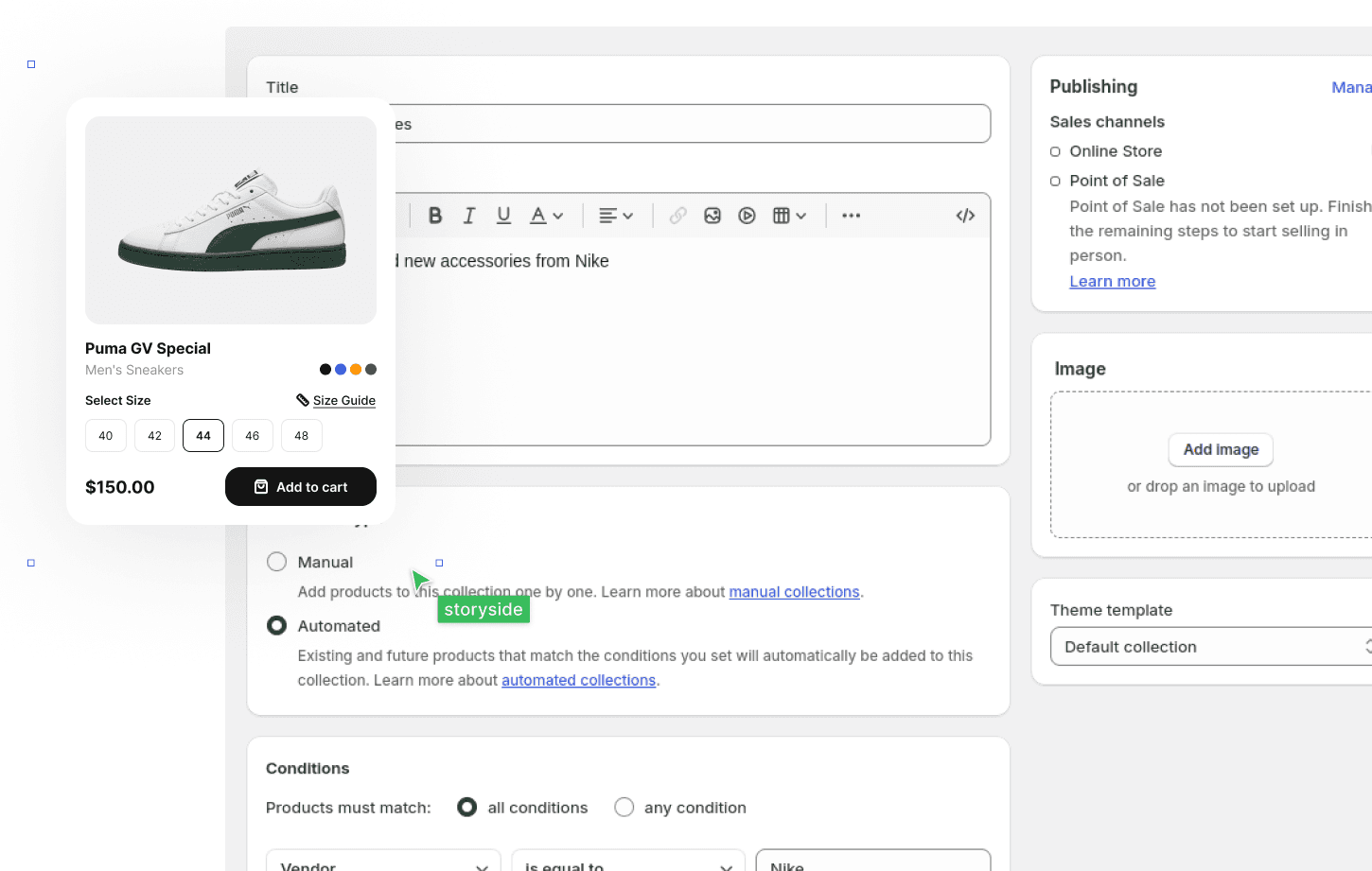Select shoe size 42
The width and height of the screenshot is (1372, 871).
(x=154, y=436)
